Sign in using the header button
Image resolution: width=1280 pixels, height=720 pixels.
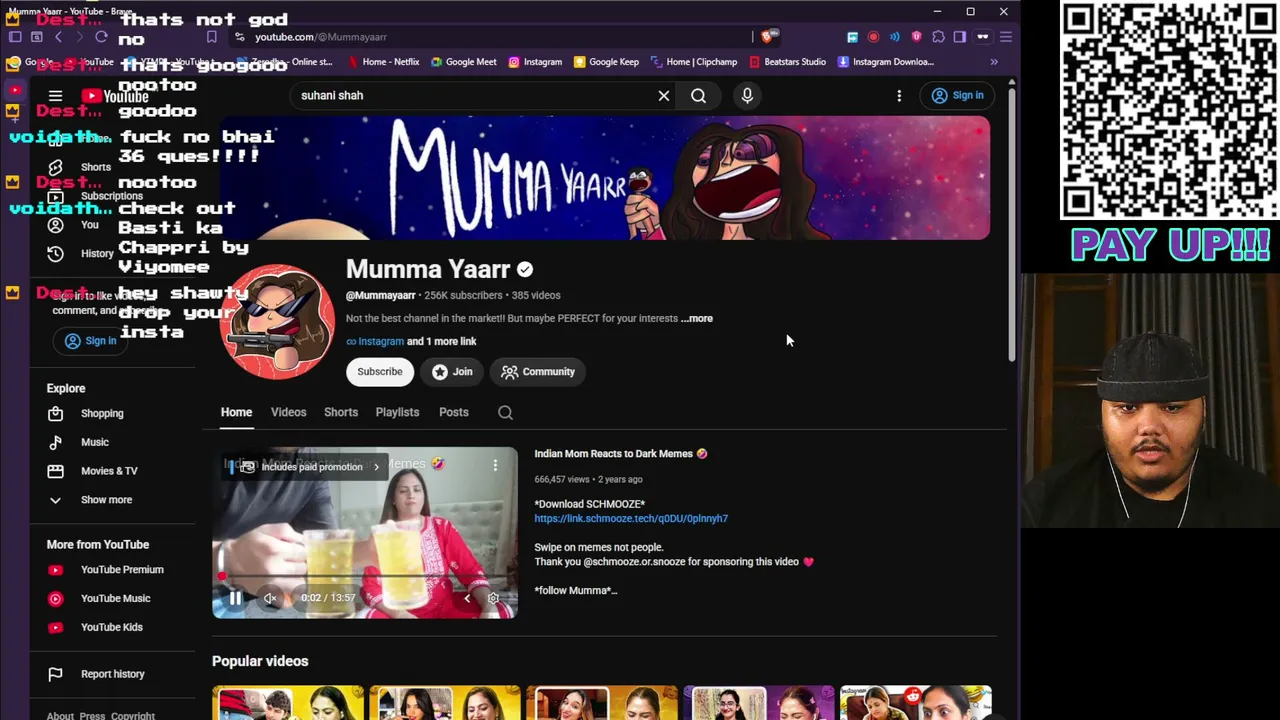958,96
